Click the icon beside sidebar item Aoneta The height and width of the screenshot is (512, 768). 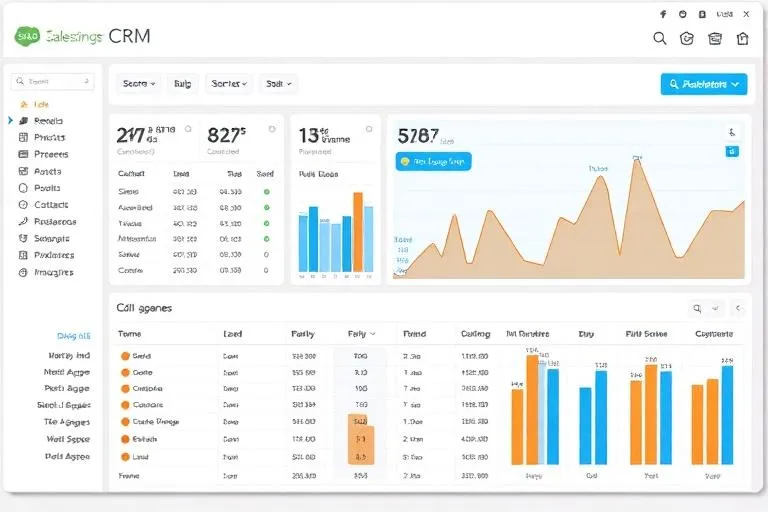click(x=23, y=171)
